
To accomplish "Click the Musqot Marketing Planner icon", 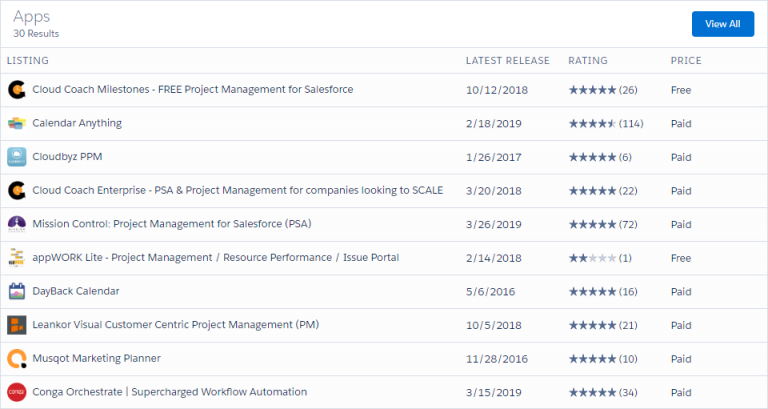I will click(x=17, y=359).
